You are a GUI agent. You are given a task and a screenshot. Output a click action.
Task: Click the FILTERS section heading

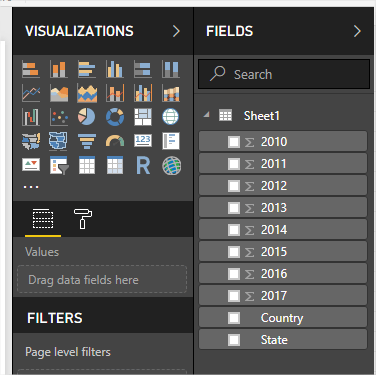(x=55, y=318)
